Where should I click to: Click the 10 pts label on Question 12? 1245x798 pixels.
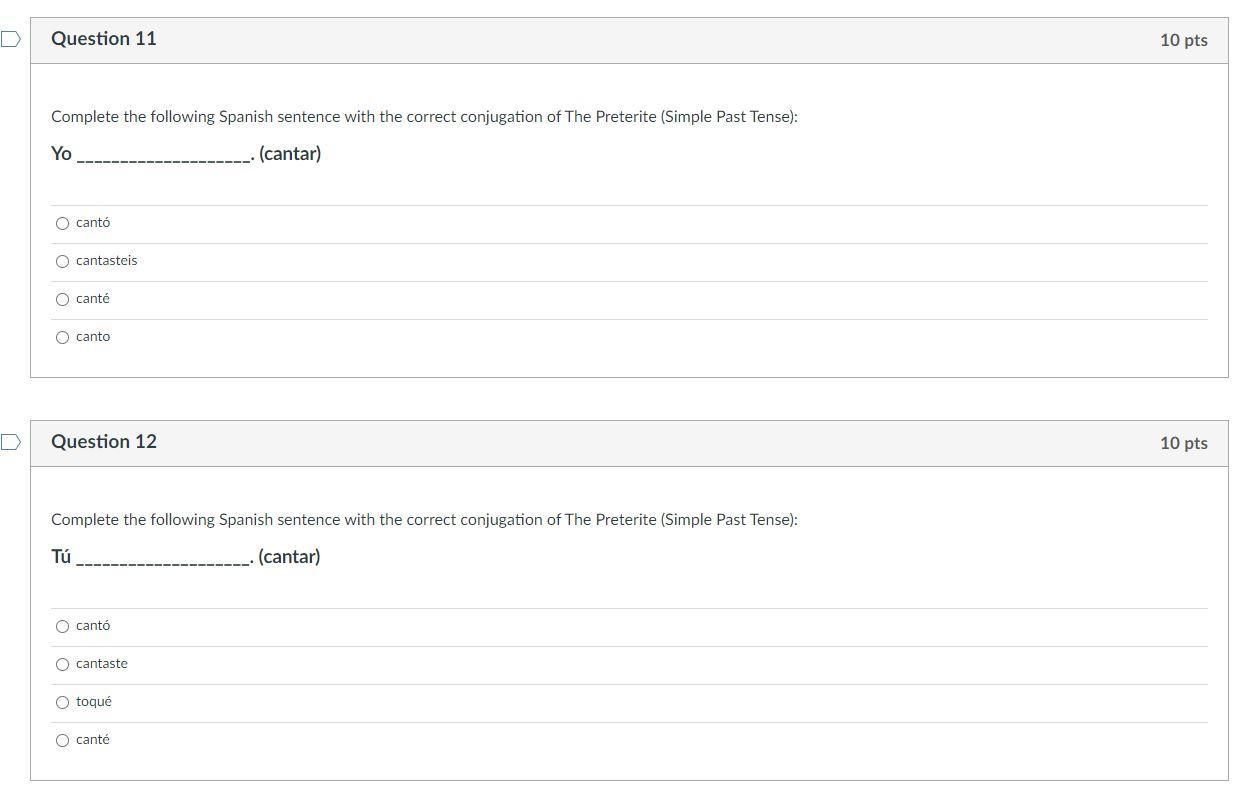[1184, 443]
